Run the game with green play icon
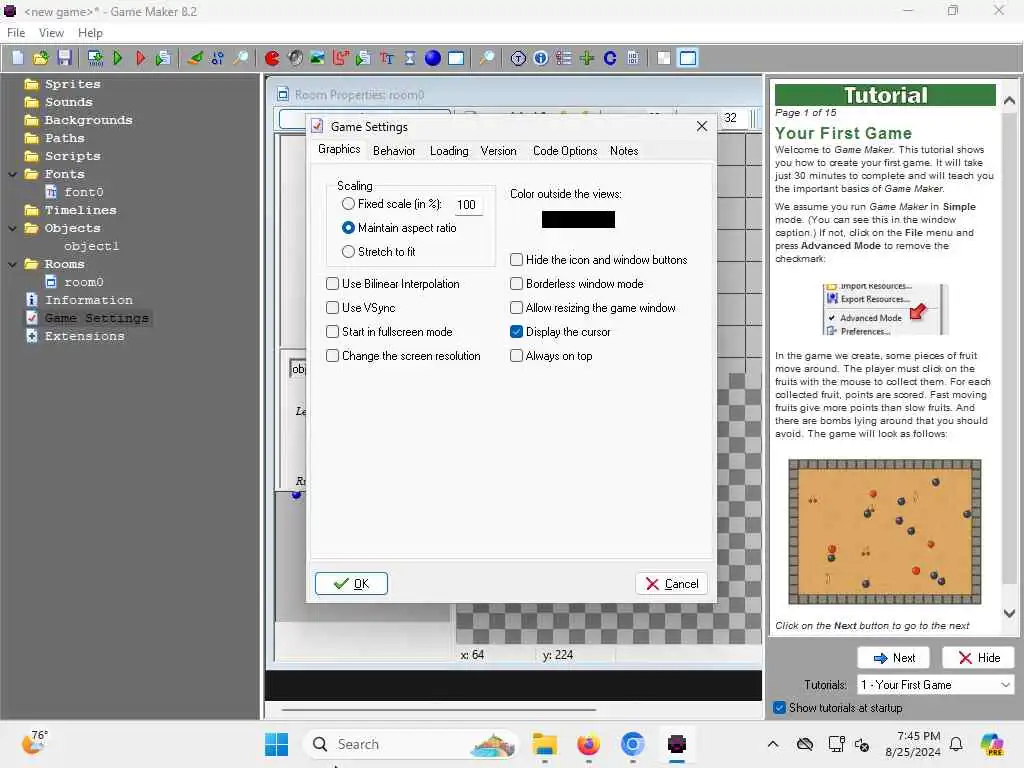 tap(118, 58)
